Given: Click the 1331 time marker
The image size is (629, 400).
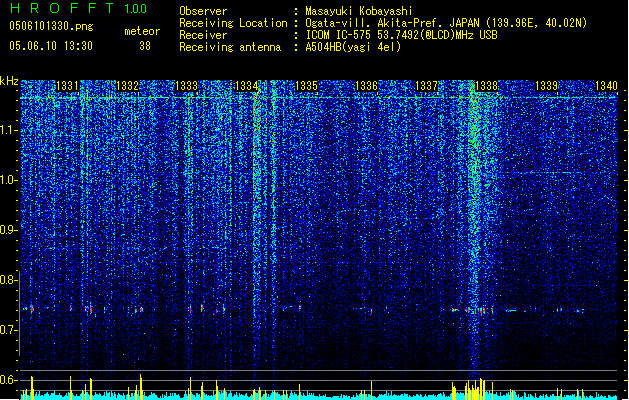Looking at the screenshot, I should (x=67, y=86).
